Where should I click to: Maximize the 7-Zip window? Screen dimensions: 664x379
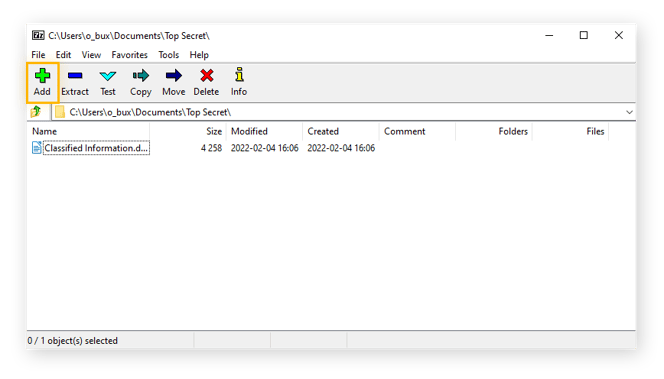[x=584, y=36]
